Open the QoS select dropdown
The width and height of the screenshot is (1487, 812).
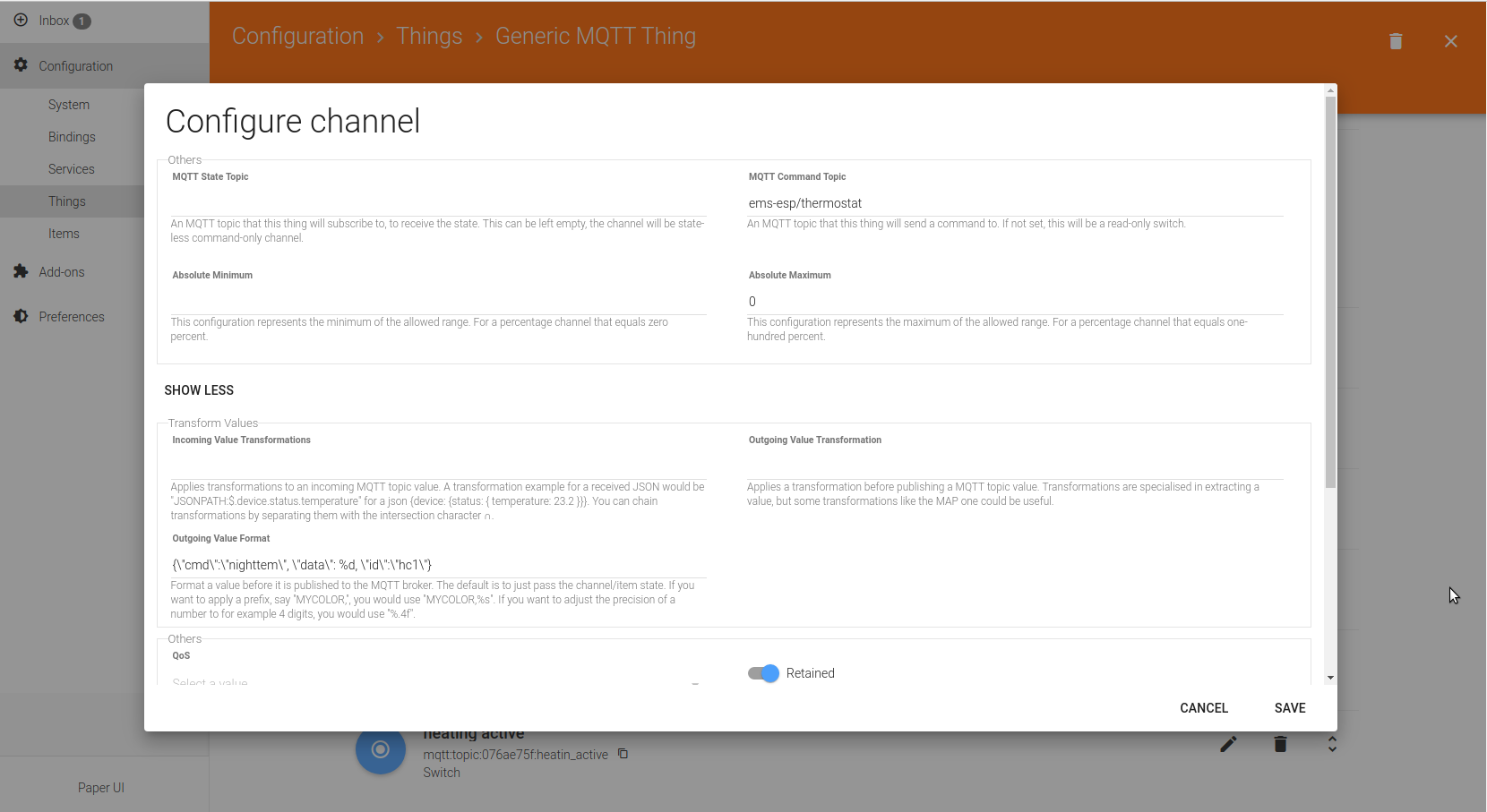coord(435,680)
